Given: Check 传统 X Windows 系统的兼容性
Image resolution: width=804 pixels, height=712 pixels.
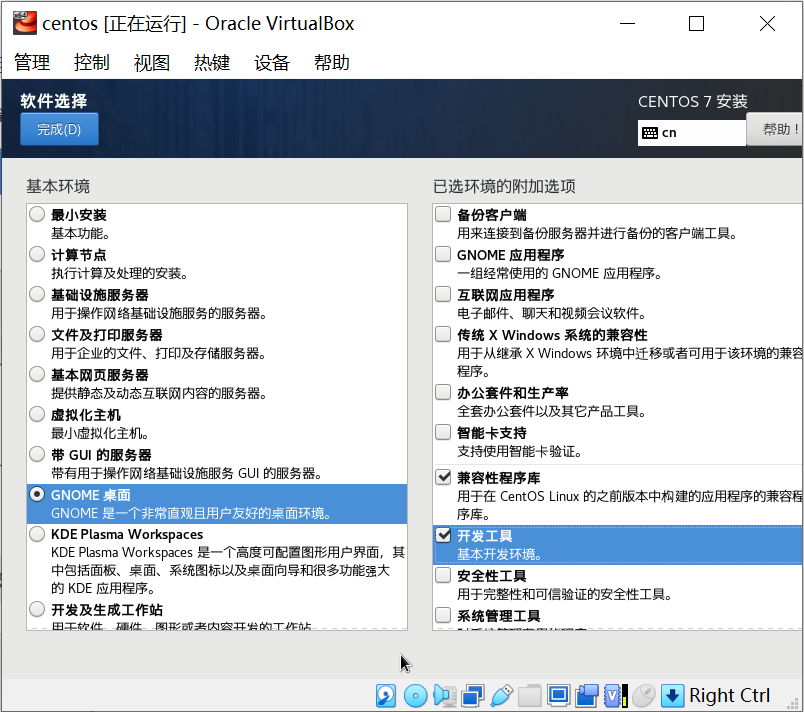Looking at the screenshot, I should coord(443,334).
